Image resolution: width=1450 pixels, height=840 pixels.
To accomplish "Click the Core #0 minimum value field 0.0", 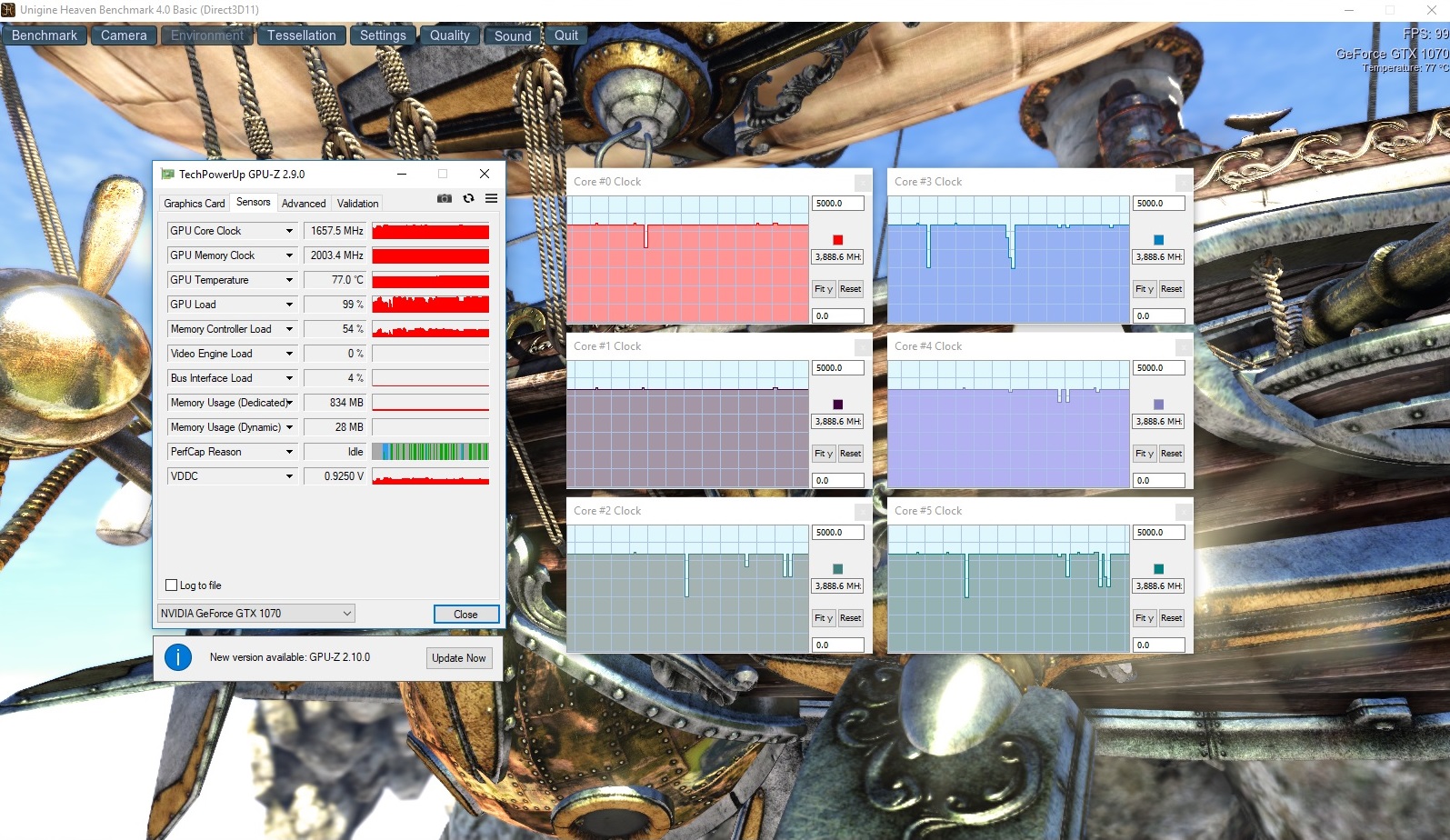I will [838, 316].
